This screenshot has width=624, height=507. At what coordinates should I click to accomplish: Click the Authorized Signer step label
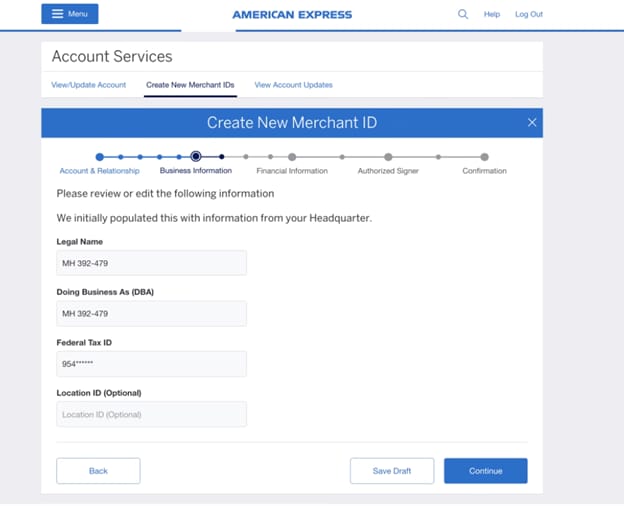point(388,171)
